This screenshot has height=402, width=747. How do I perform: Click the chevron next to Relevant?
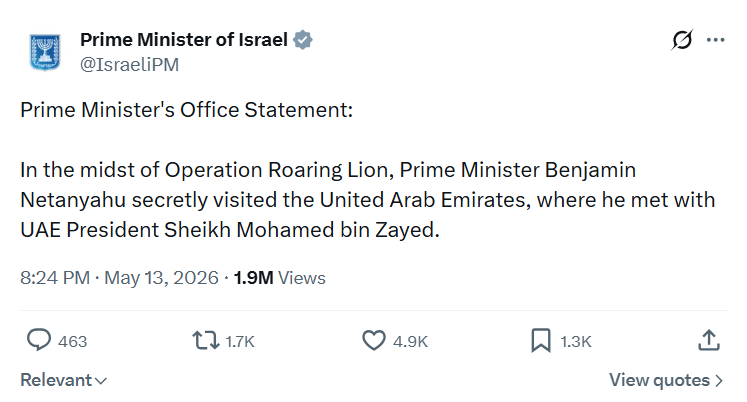[x=101, y=381]
